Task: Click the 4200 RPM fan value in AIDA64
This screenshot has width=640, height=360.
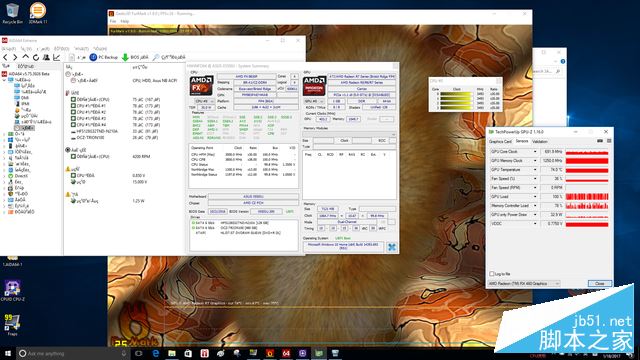Action: pyautogui.click(x=141, y=156)
